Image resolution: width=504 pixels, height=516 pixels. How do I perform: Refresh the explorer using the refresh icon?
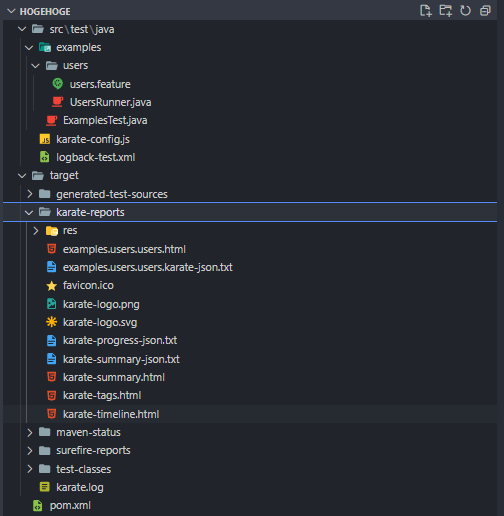(x=465, y=11)
